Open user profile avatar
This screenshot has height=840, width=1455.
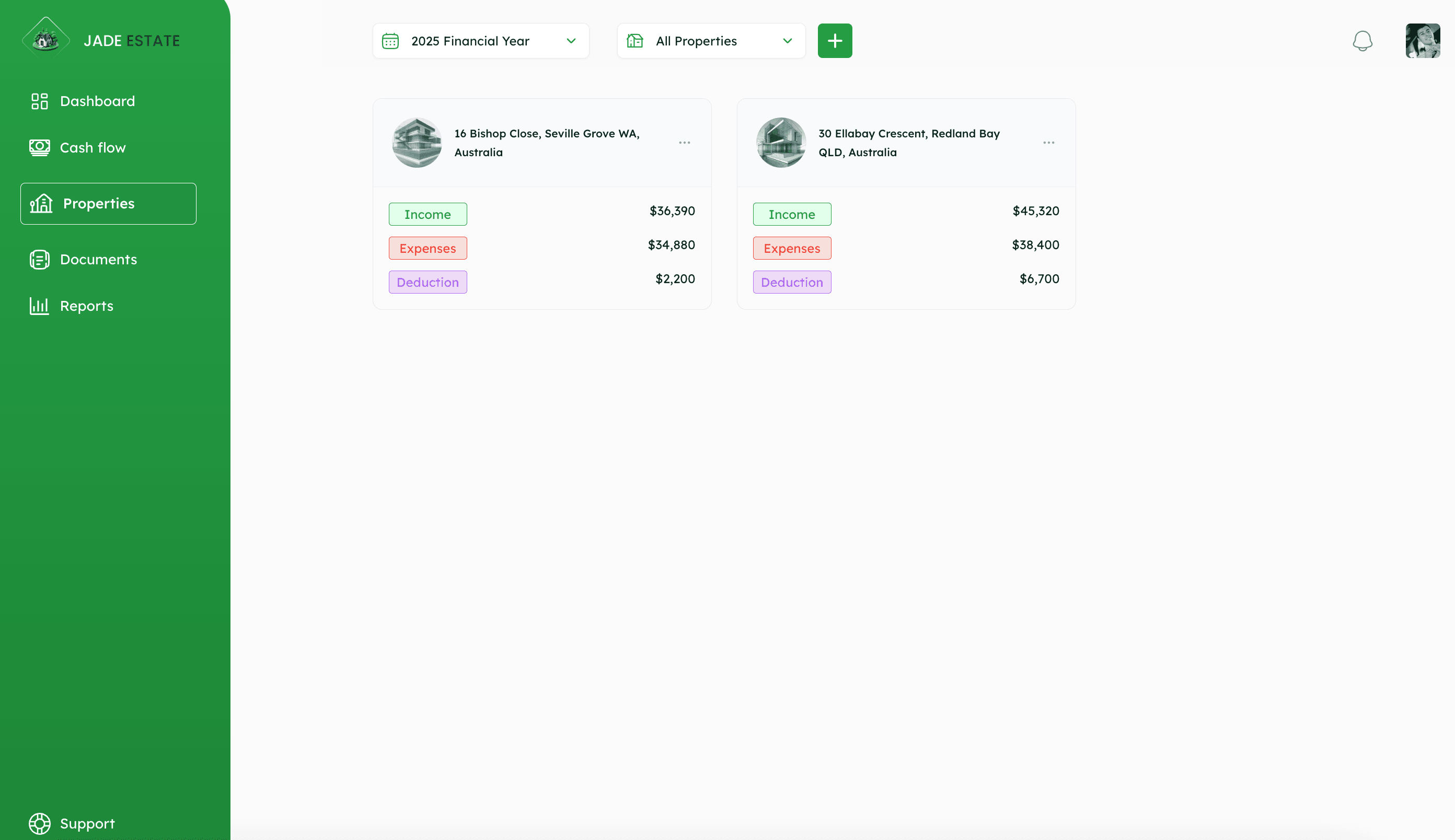[1422, 41]
